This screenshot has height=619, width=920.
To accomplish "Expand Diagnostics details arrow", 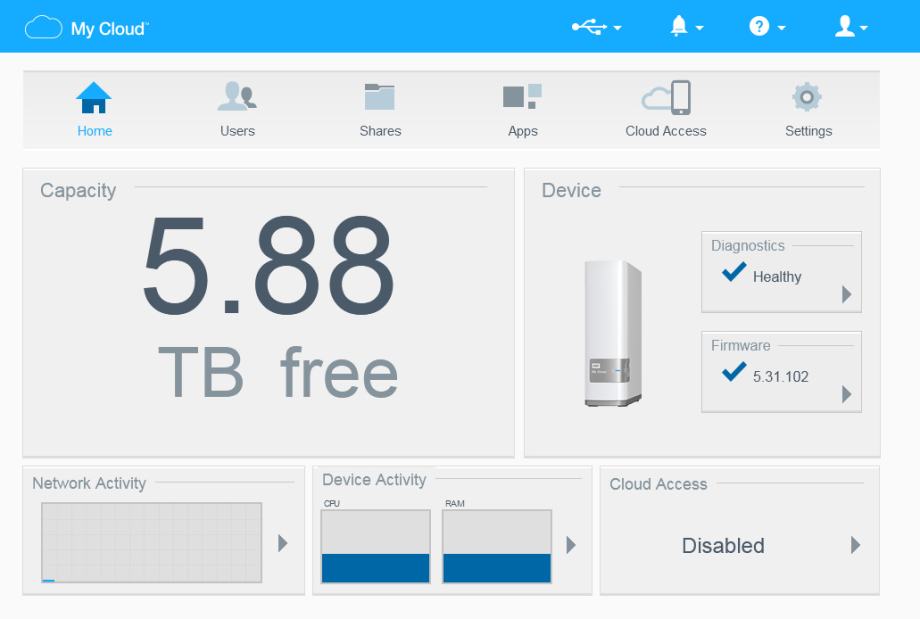I will (x=846, y=294).
